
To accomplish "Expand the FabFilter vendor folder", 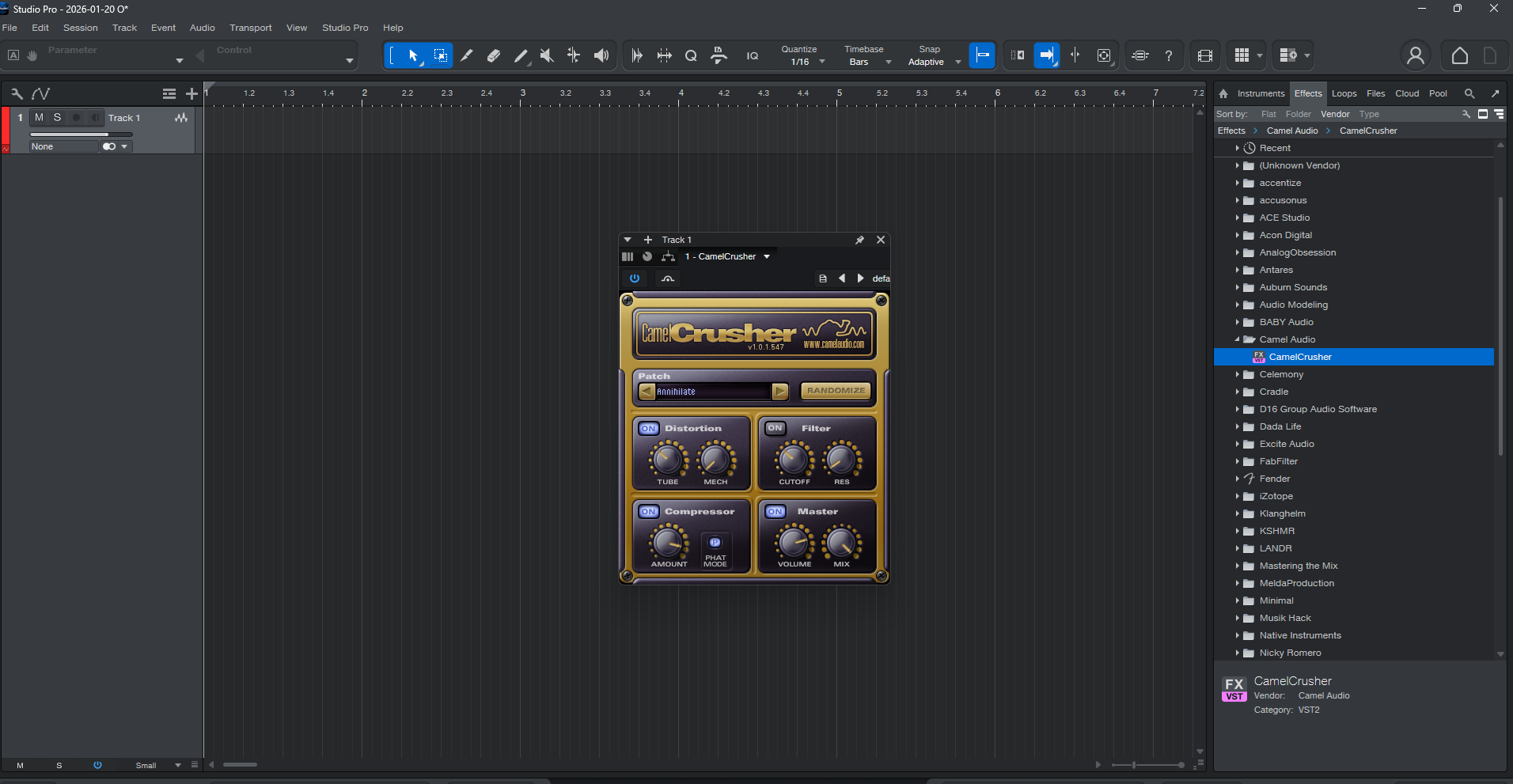I will [1237, 461].
